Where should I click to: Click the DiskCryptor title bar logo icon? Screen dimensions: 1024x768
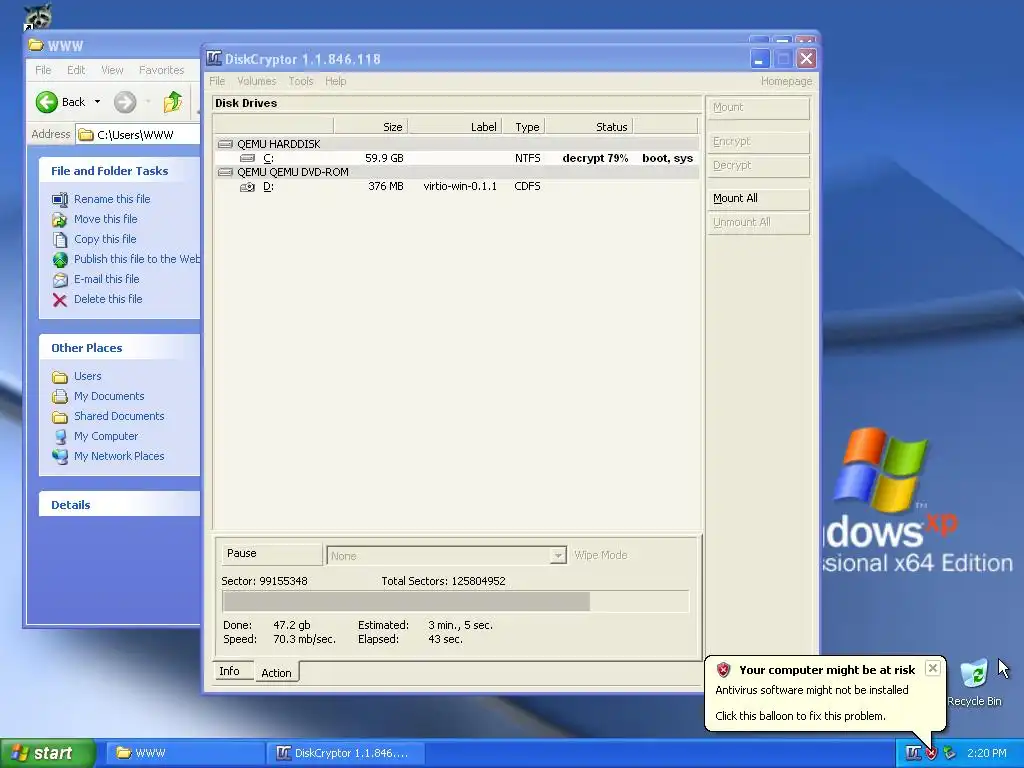click(x=214, y=59)
